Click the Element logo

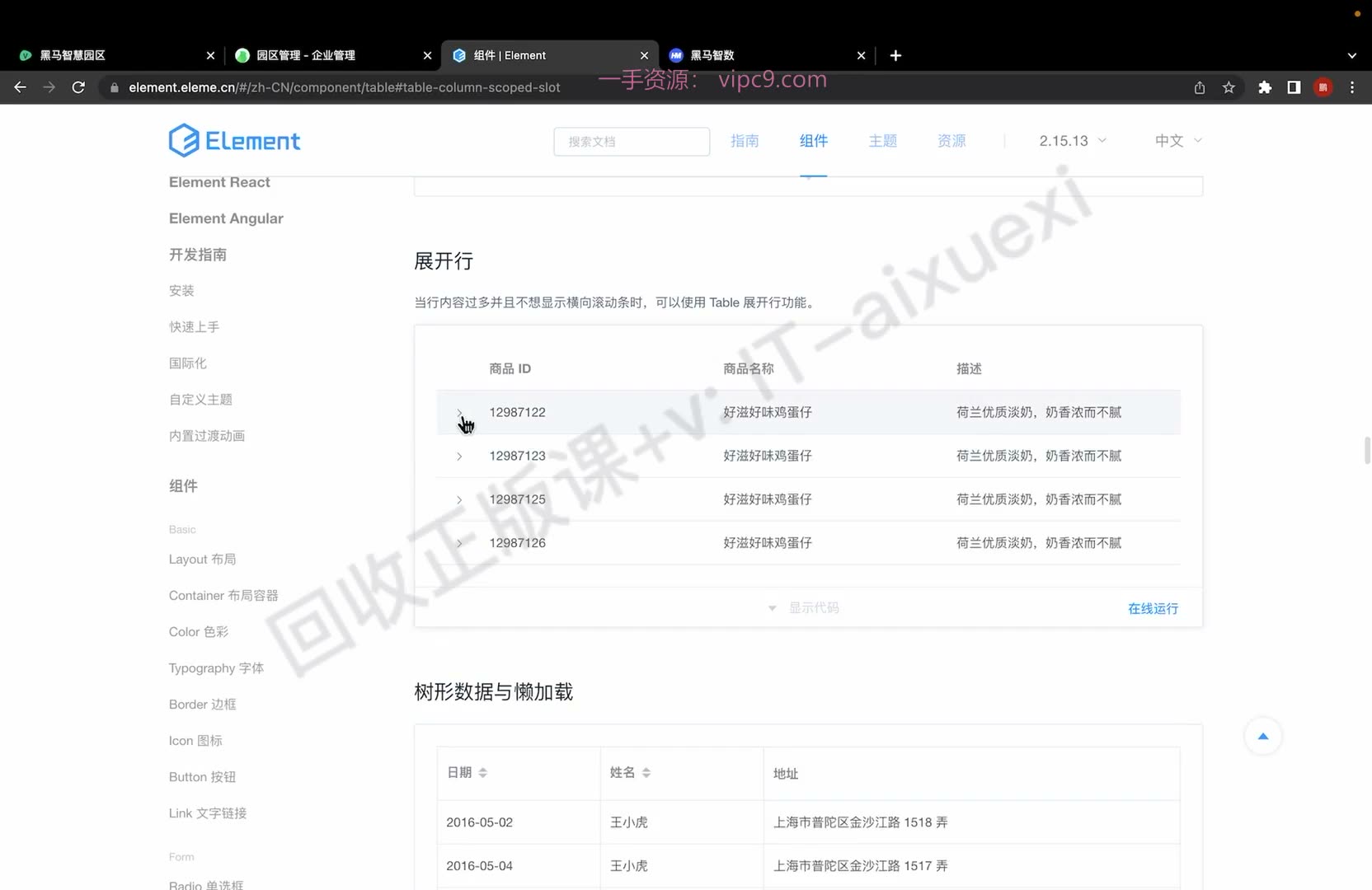234,141
